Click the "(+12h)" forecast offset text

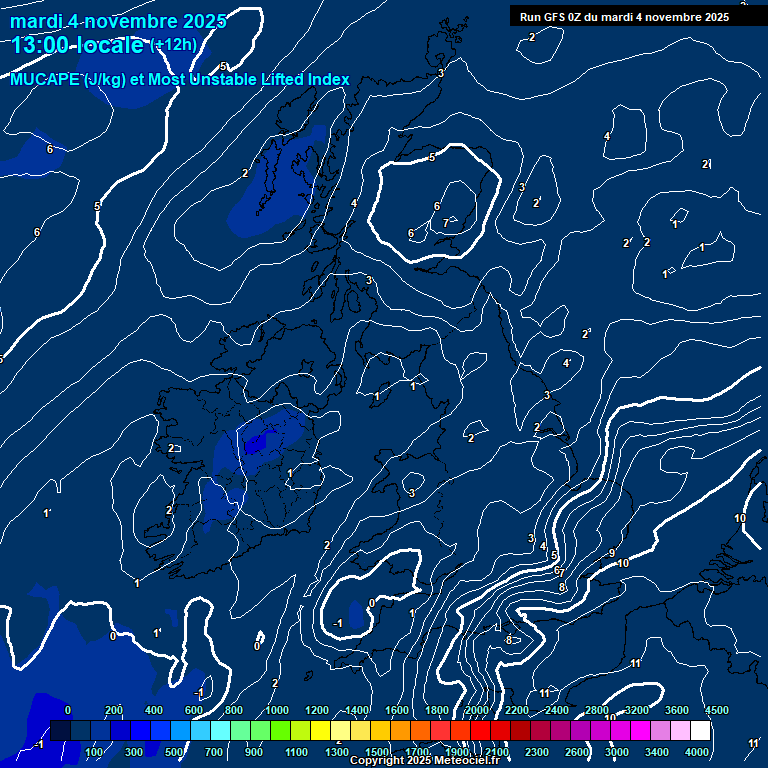[173, 45]
